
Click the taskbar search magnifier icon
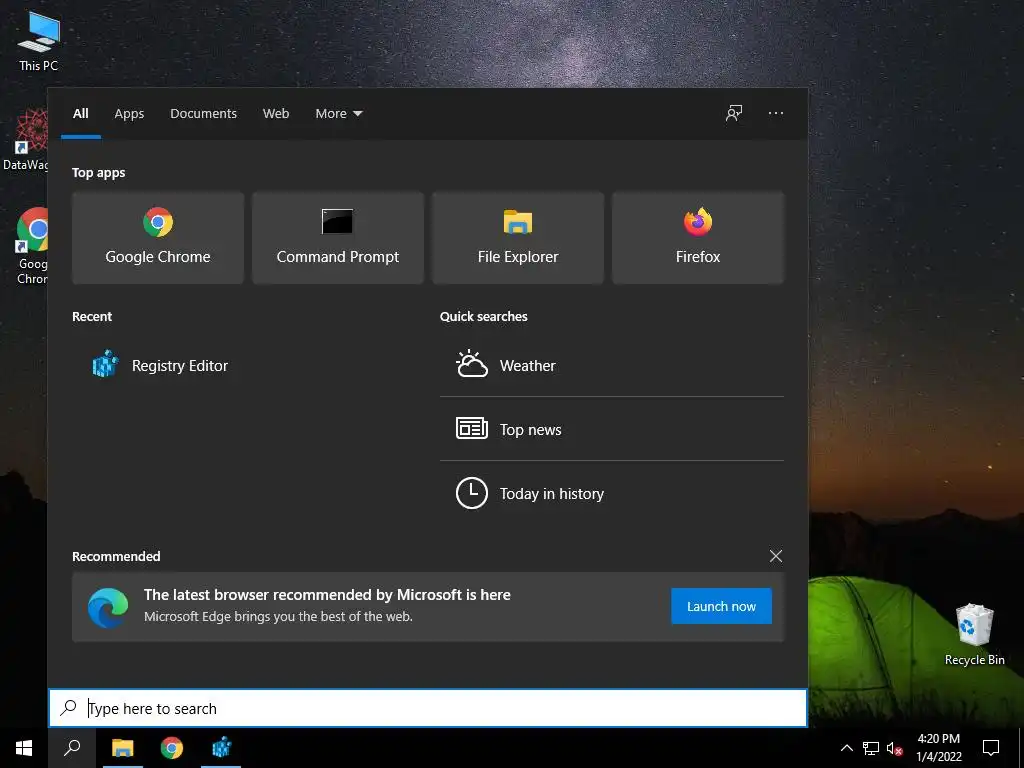(x=72, y=748)
